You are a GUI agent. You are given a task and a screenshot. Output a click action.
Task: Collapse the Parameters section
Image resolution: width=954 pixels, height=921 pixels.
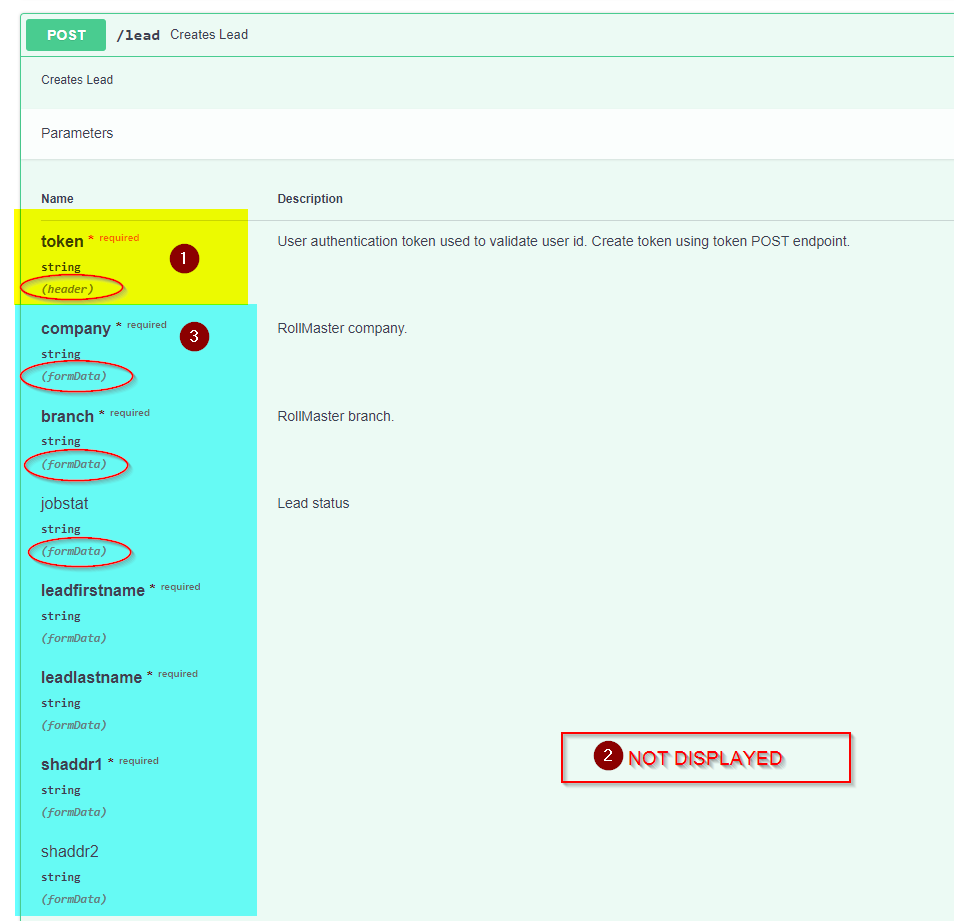pyautogui.click(x=77, y=132)
